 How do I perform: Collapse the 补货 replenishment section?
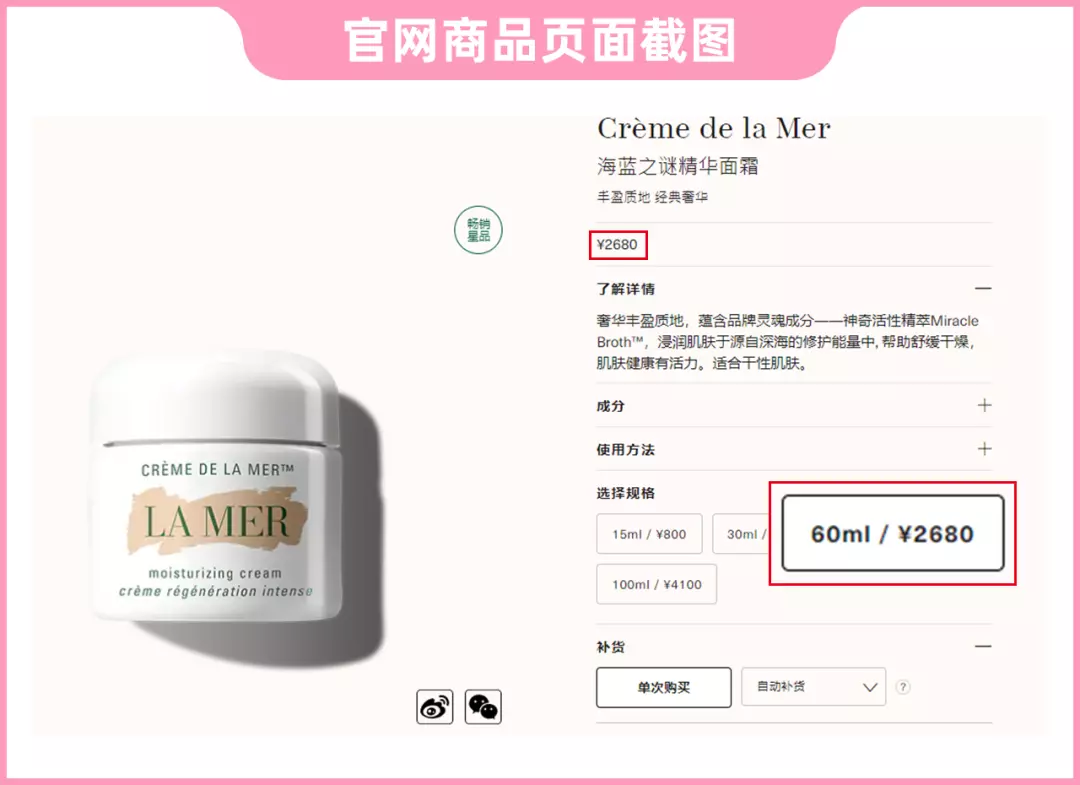[984, 647]
